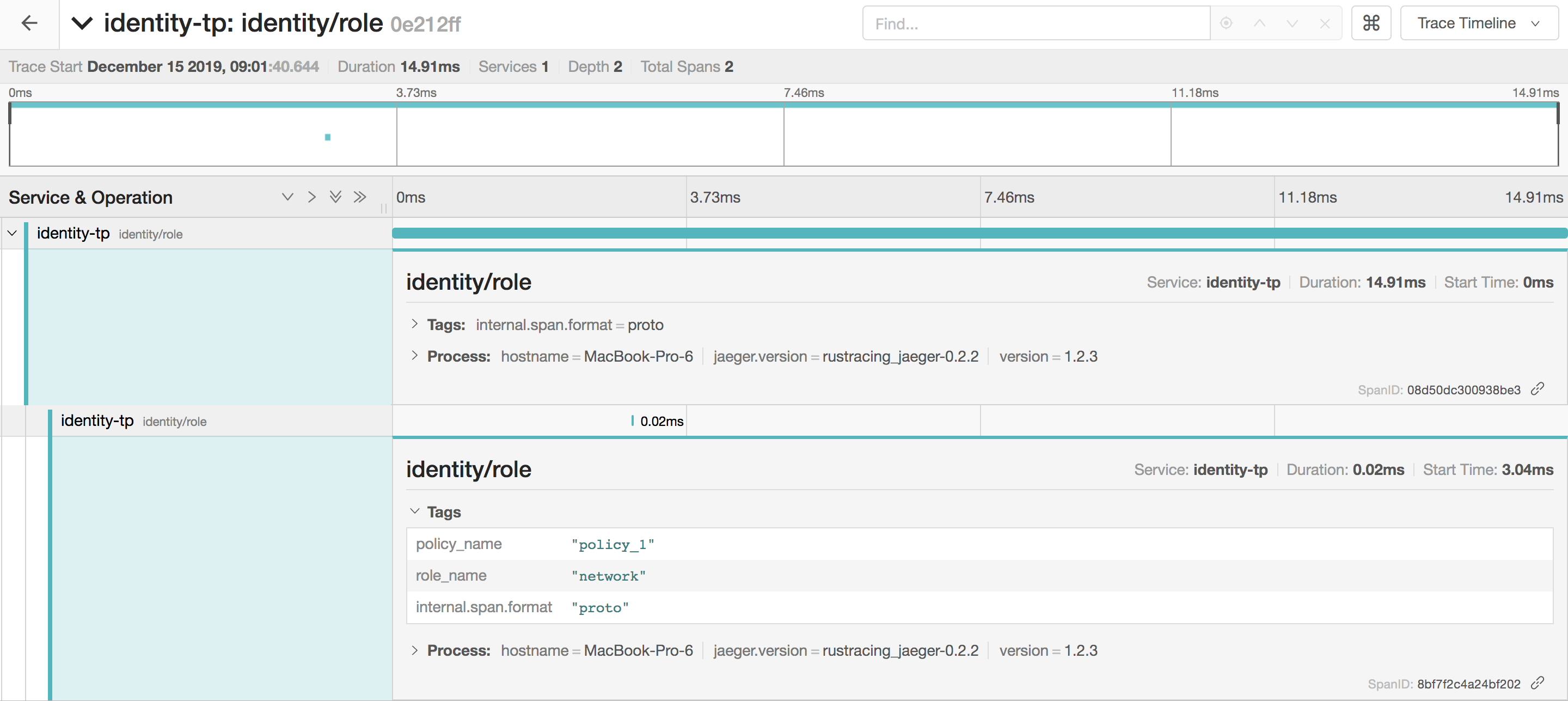Collapse trace header chevron beside title
Viewport: 1568px width, 701px height.
tap(82, 23)
